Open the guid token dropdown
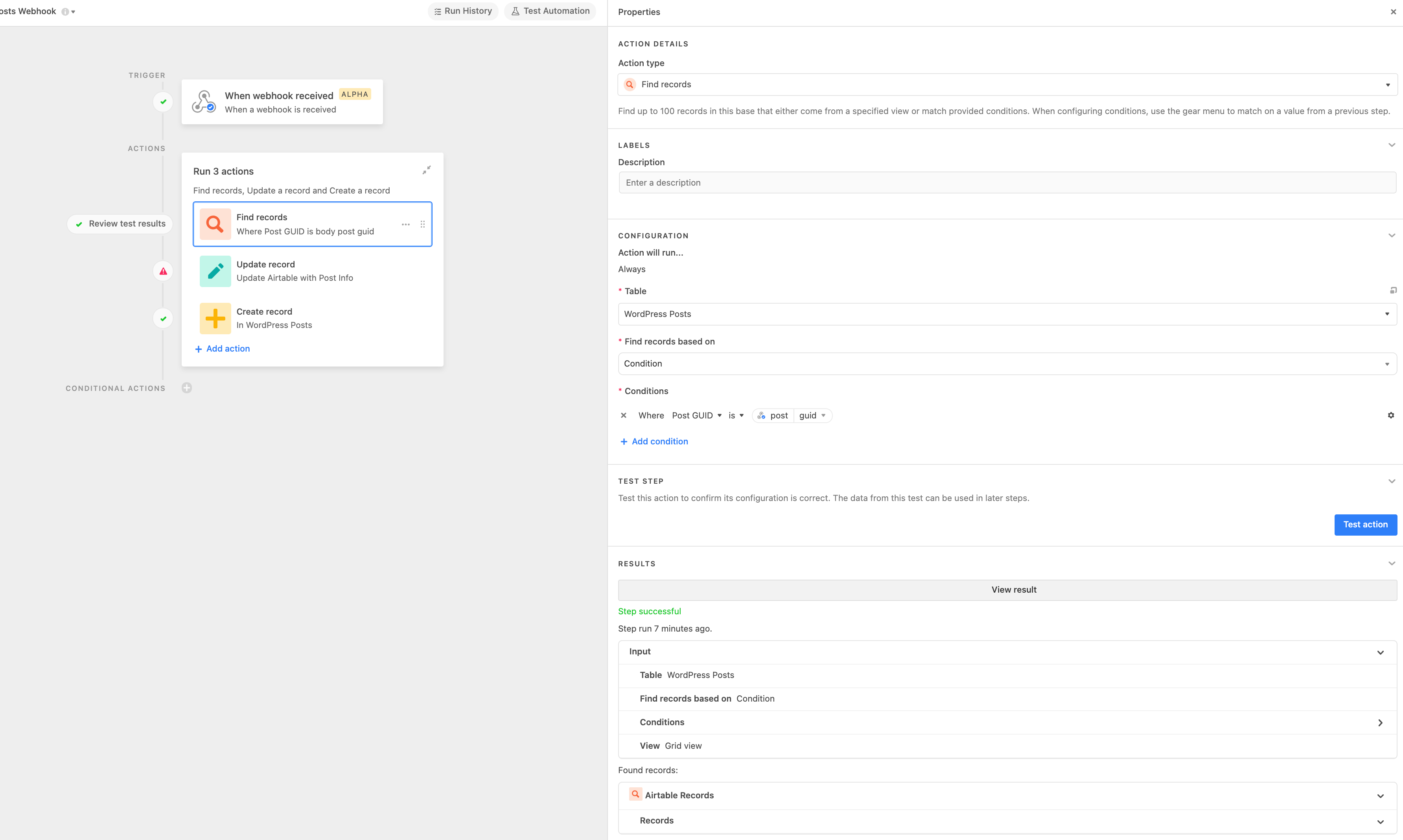This screenshot has width=1403, height=840. click(x=812, y=415)
